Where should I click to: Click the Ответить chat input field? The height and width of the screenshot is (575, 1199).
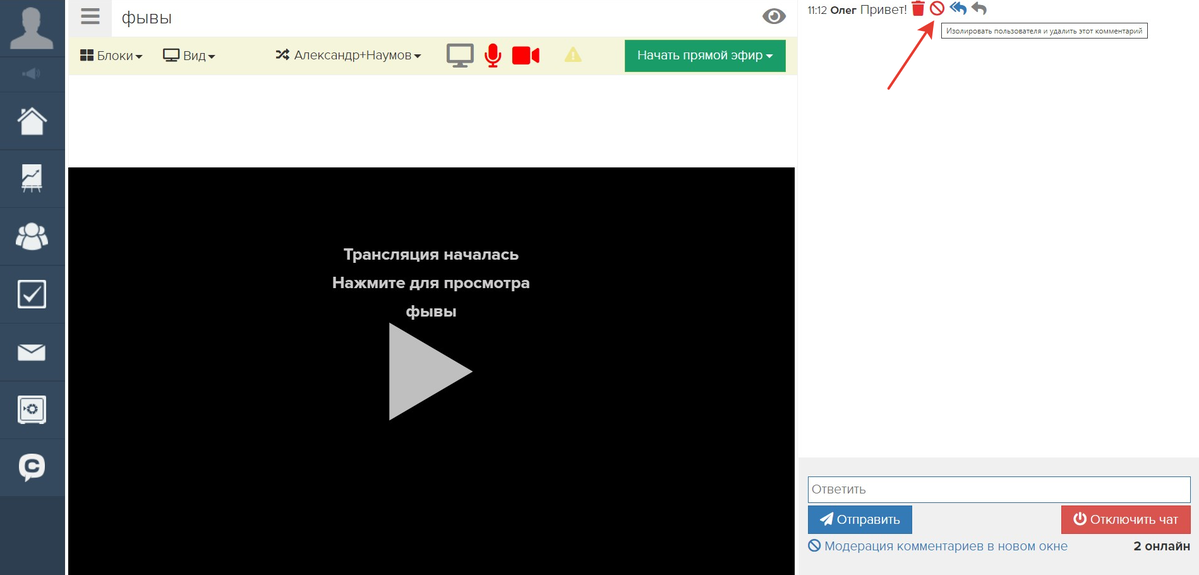click(x=999, y=489)
